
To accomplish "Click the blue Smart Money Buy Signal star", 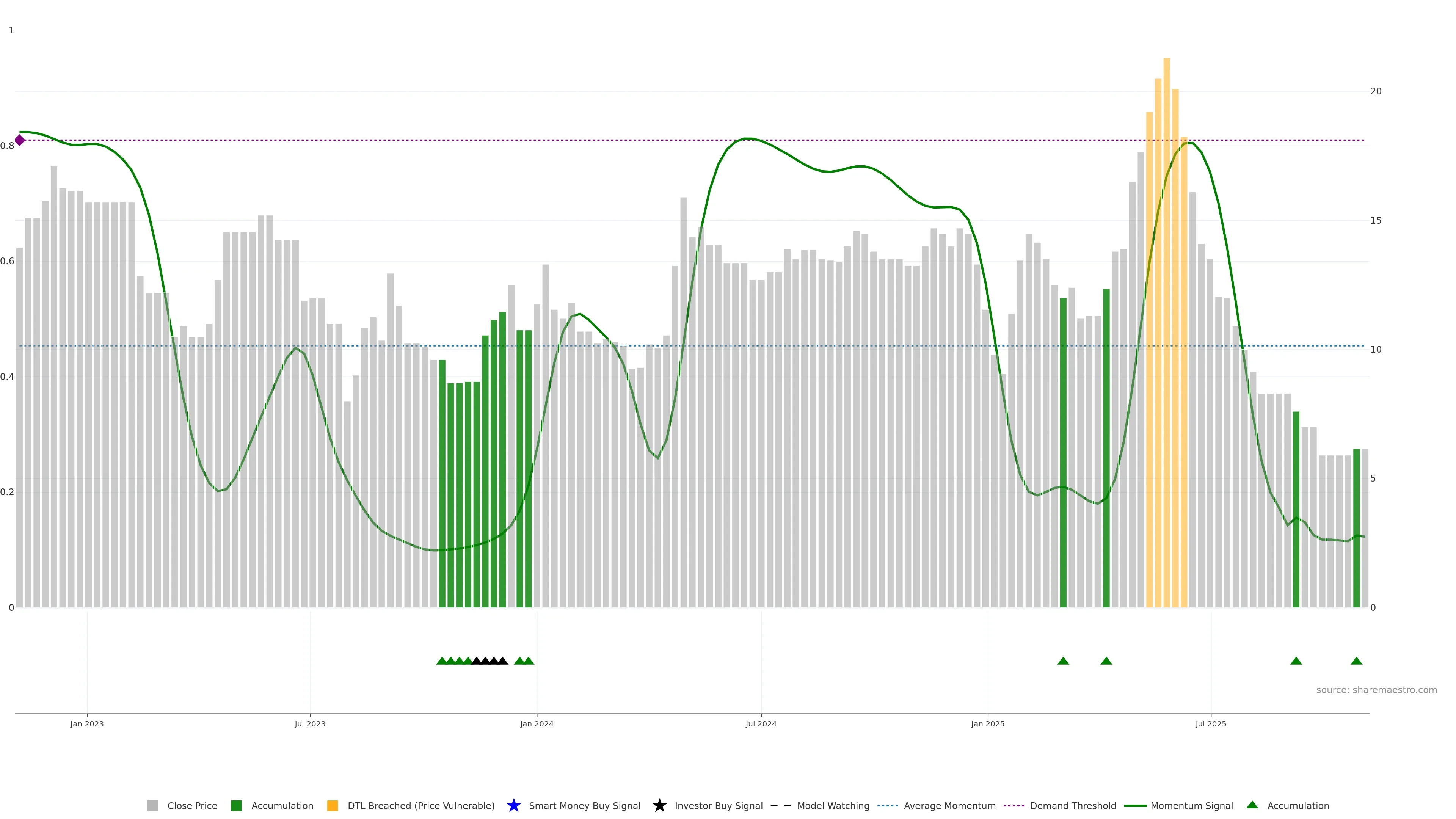I will point(513,805).
